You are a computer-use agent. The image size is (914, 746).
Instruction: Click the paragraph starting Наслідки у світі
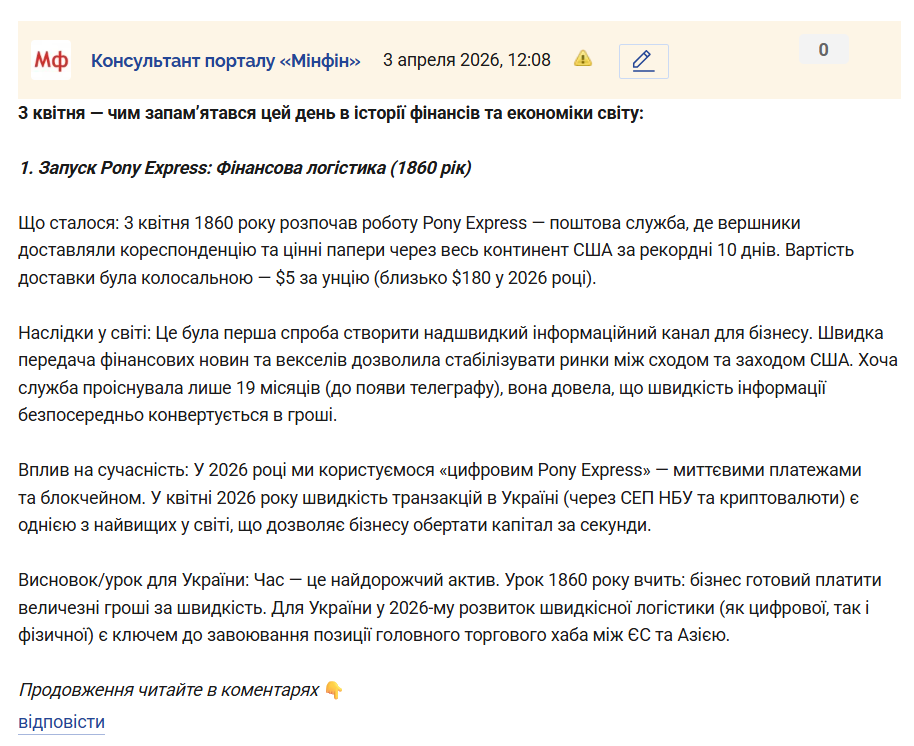click(x=458, y=374)
